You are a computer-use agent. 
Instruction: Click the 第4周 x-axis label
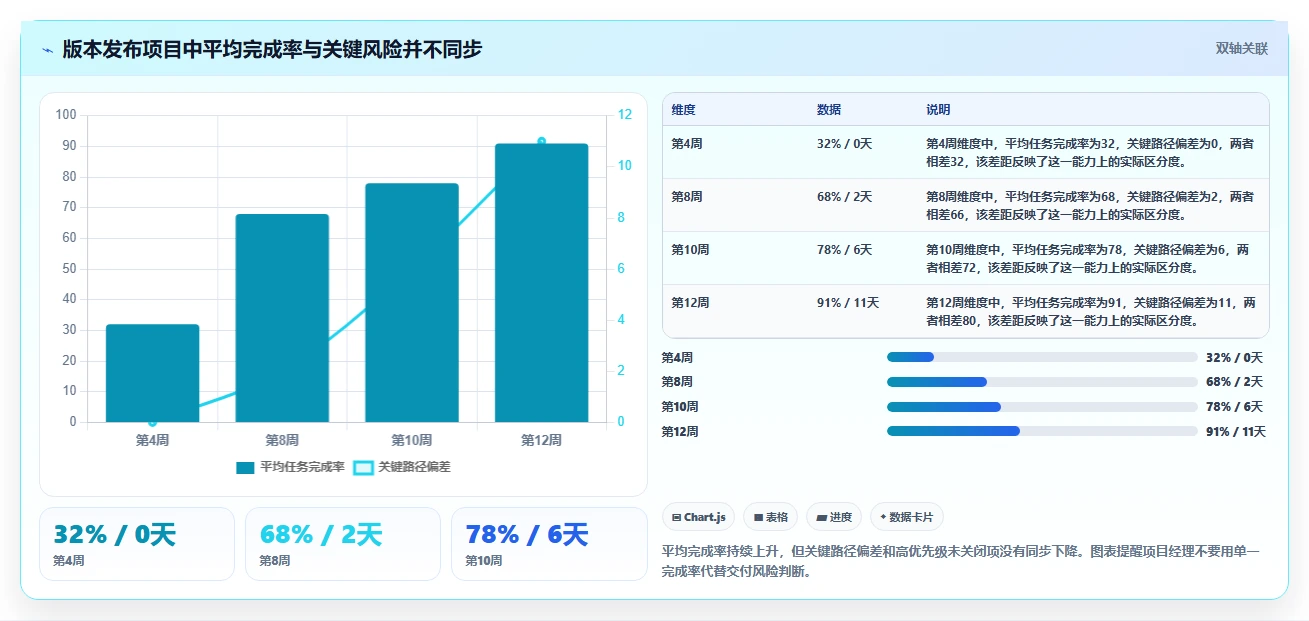[x=153, y=440]
